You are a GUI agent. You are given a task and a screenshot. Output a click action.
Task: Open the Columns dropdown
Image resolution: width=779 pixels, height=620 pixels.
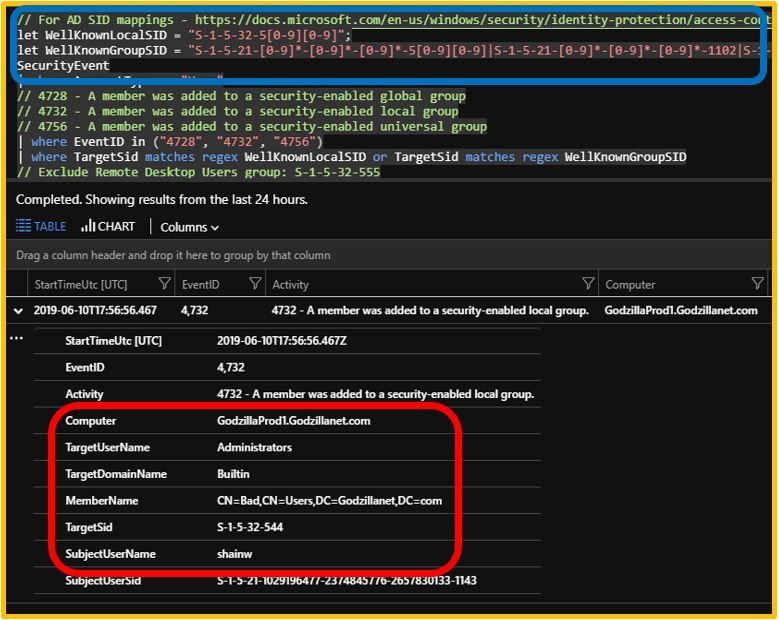[x=189, y=228]
